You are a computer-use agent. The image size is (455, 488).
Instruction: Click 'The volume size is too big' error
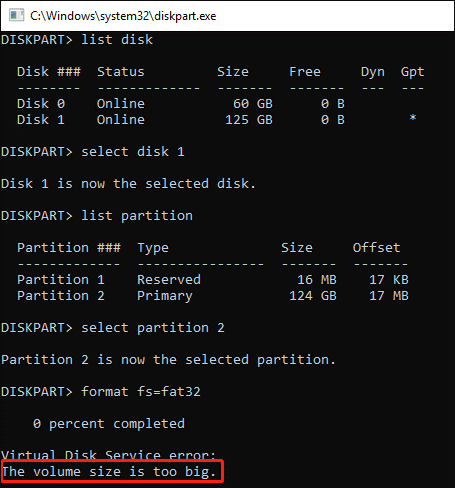point(109,472)
